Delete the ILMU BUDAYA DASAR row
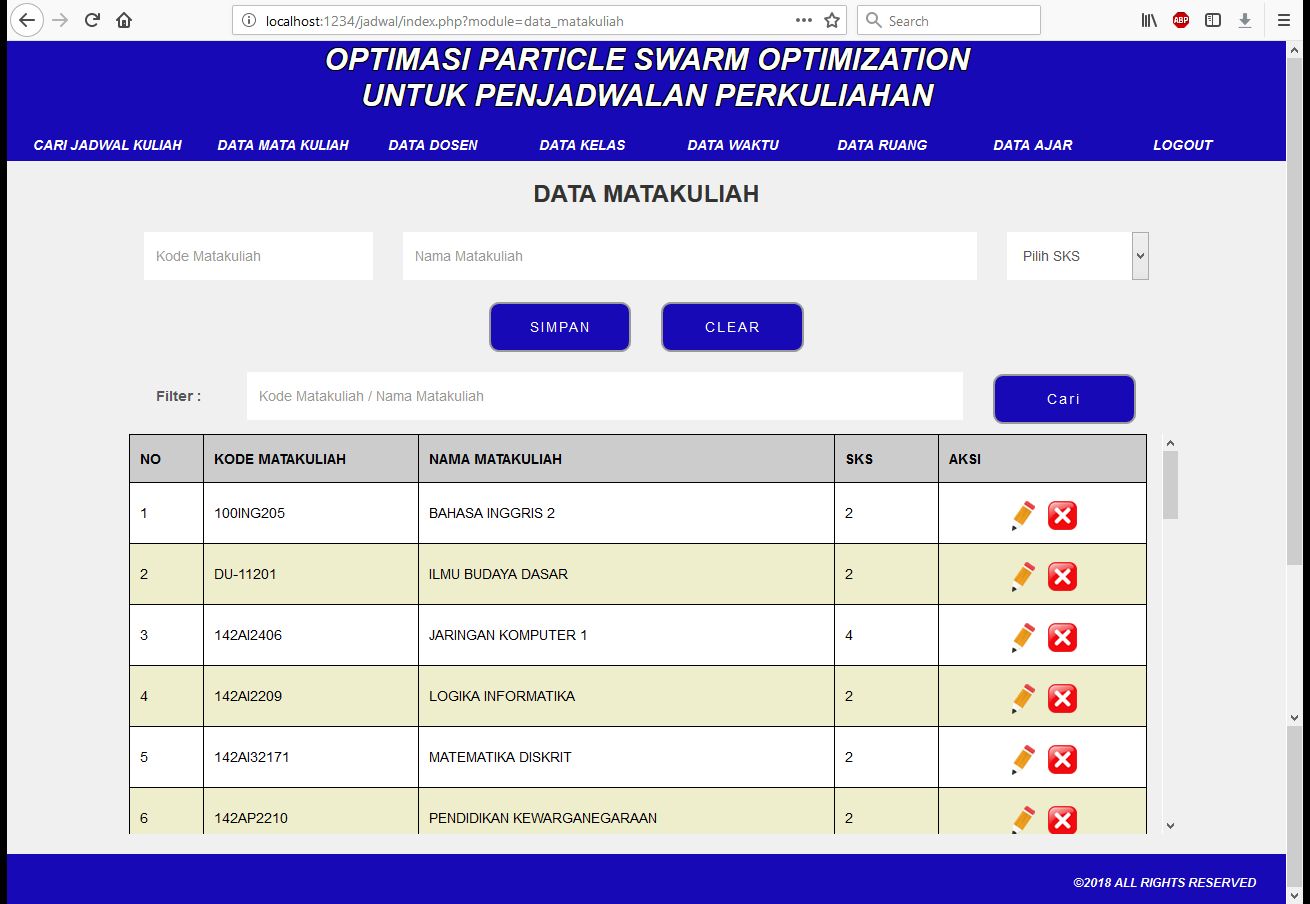Screen dimensions: 1310x904 (1062, 576)
